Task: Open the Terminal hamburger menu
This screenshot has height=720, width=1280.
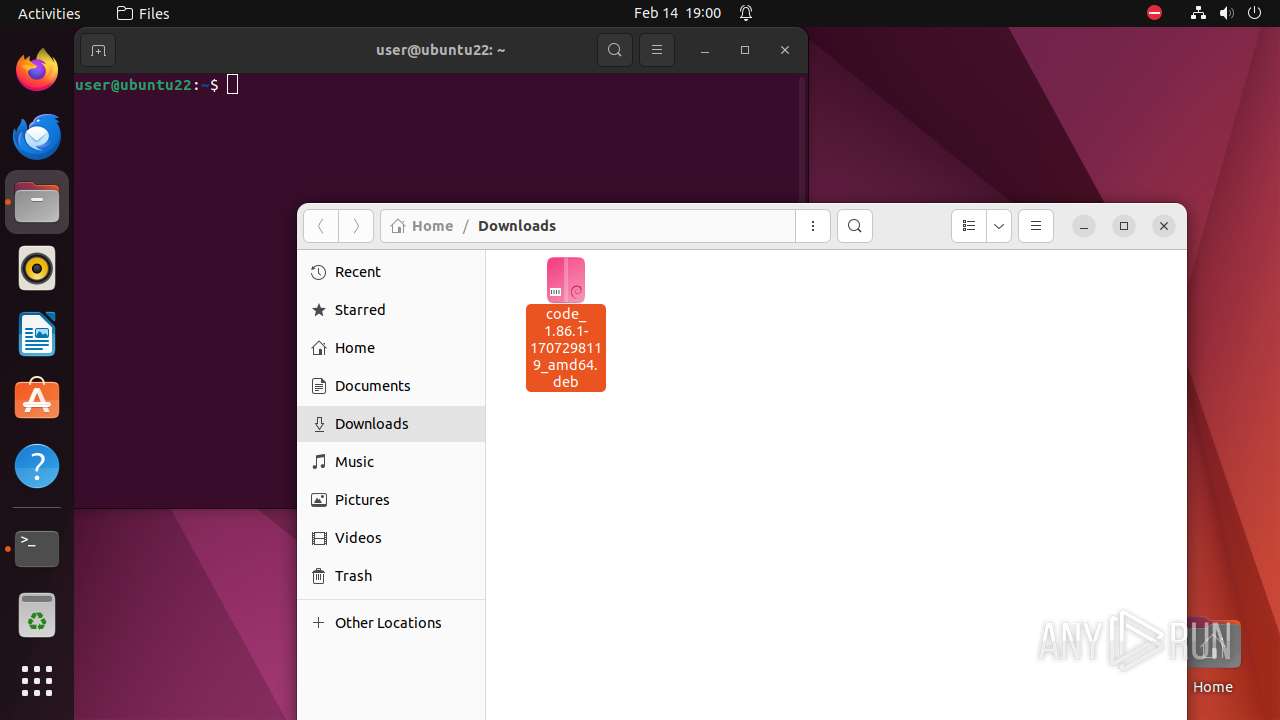Action: pyautogui.click(x=657, y=50)
